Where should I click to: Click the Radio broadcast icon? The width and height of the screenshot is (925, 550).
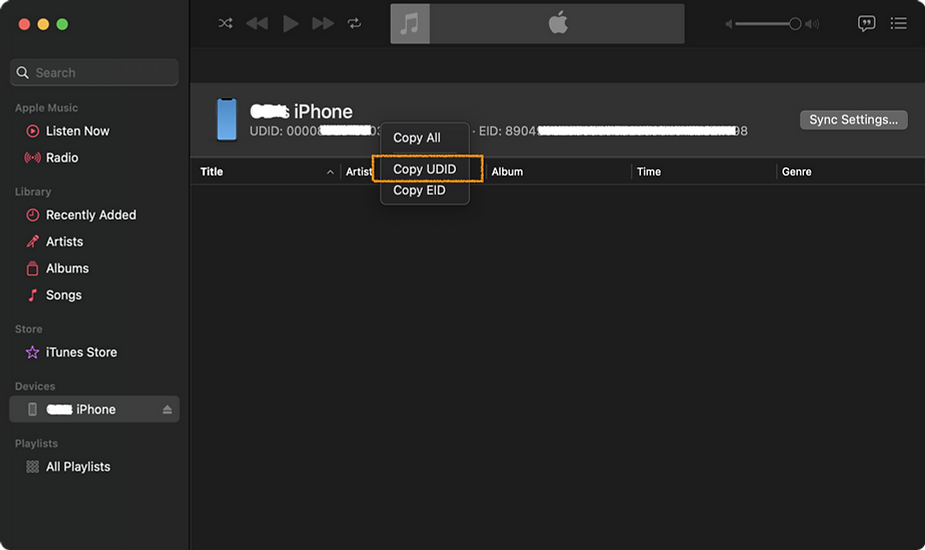(32, 158)
